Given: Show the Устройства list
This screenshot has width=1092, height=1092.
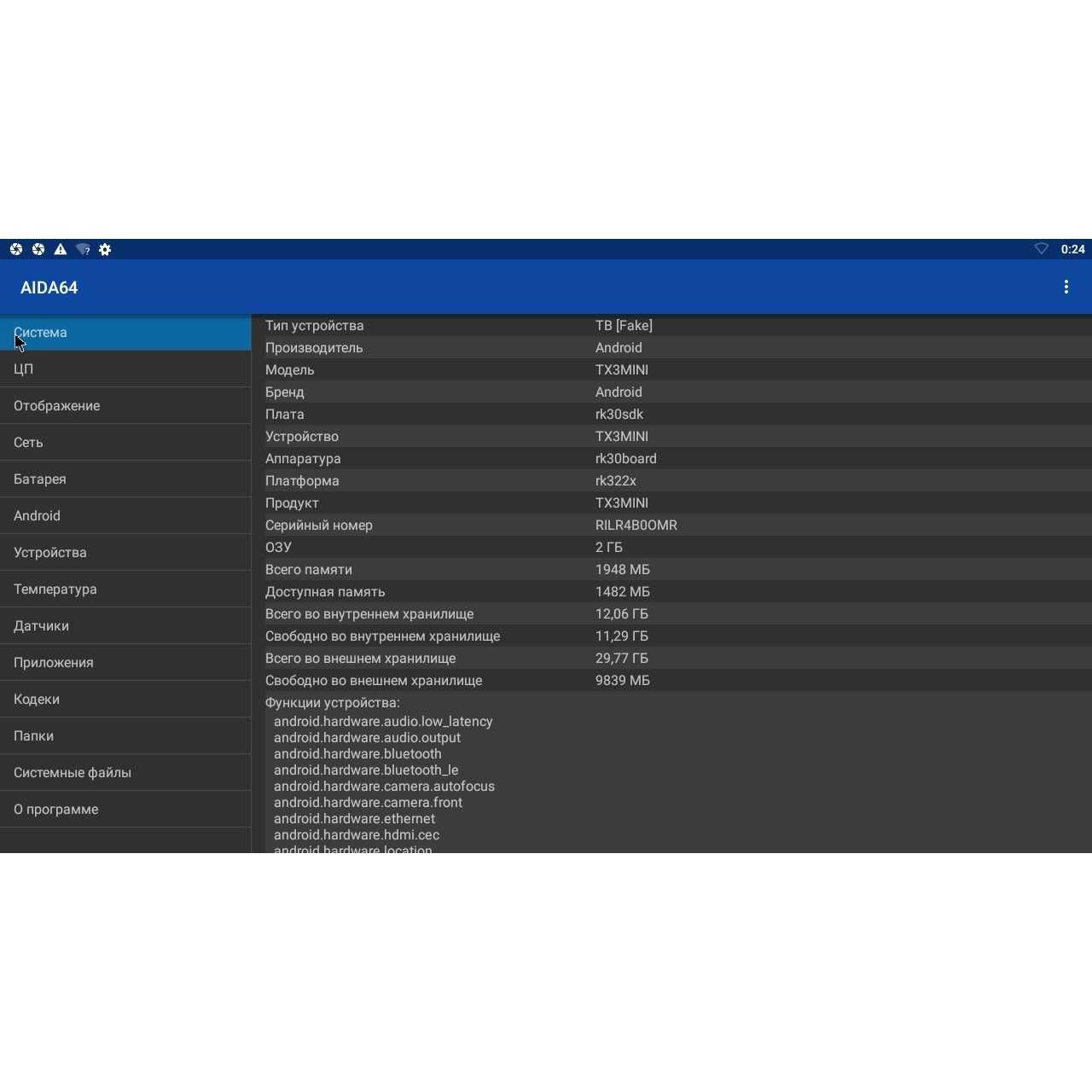Looking at the screenshot, I should 125,552.
